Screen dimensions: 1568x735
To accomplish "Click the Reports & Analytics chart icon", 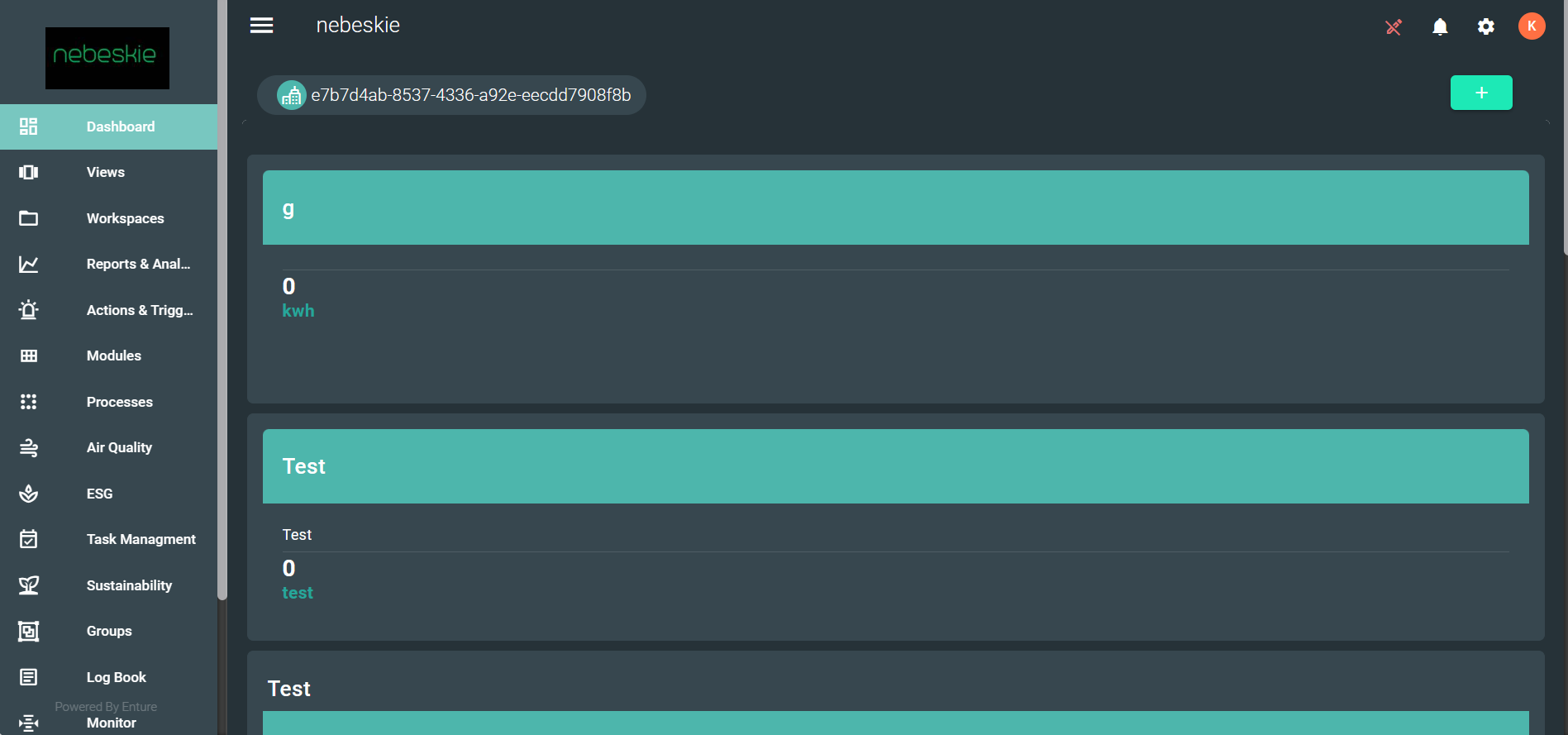I will [29, 265].
